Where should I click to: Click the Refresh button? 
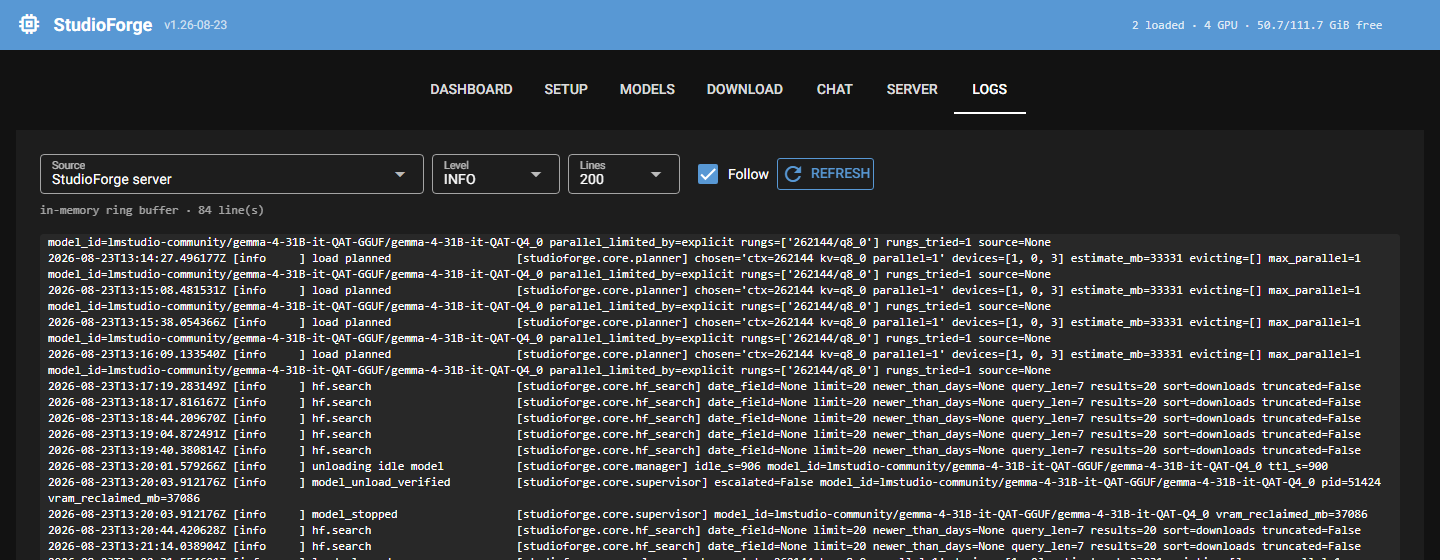point(825,173)
